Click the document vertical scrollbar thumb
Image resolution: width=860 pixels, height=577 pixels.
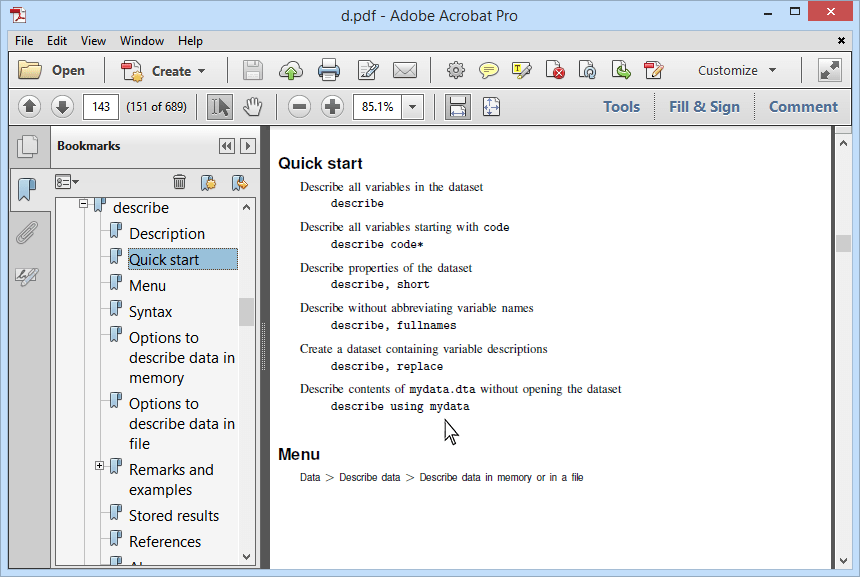843,243
